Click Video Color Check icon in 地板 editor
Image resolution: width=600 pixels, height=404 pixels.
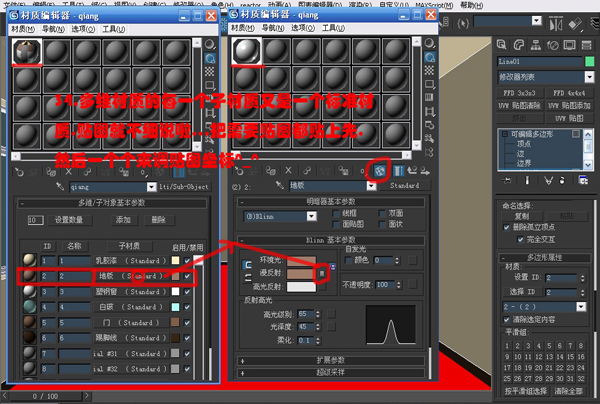point(429,98)
